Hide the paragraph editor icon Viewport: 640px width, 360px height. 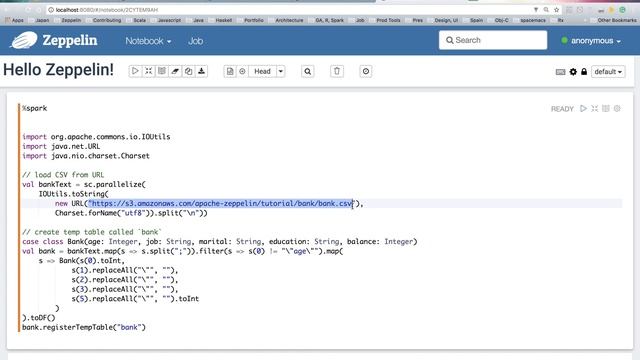595,109
